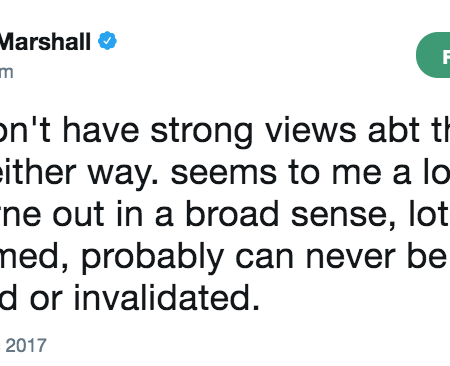Viewport: 450px width, 366px height.
Task: Click the words "out in a" in the tweet
Action: [x=113, y=214]
